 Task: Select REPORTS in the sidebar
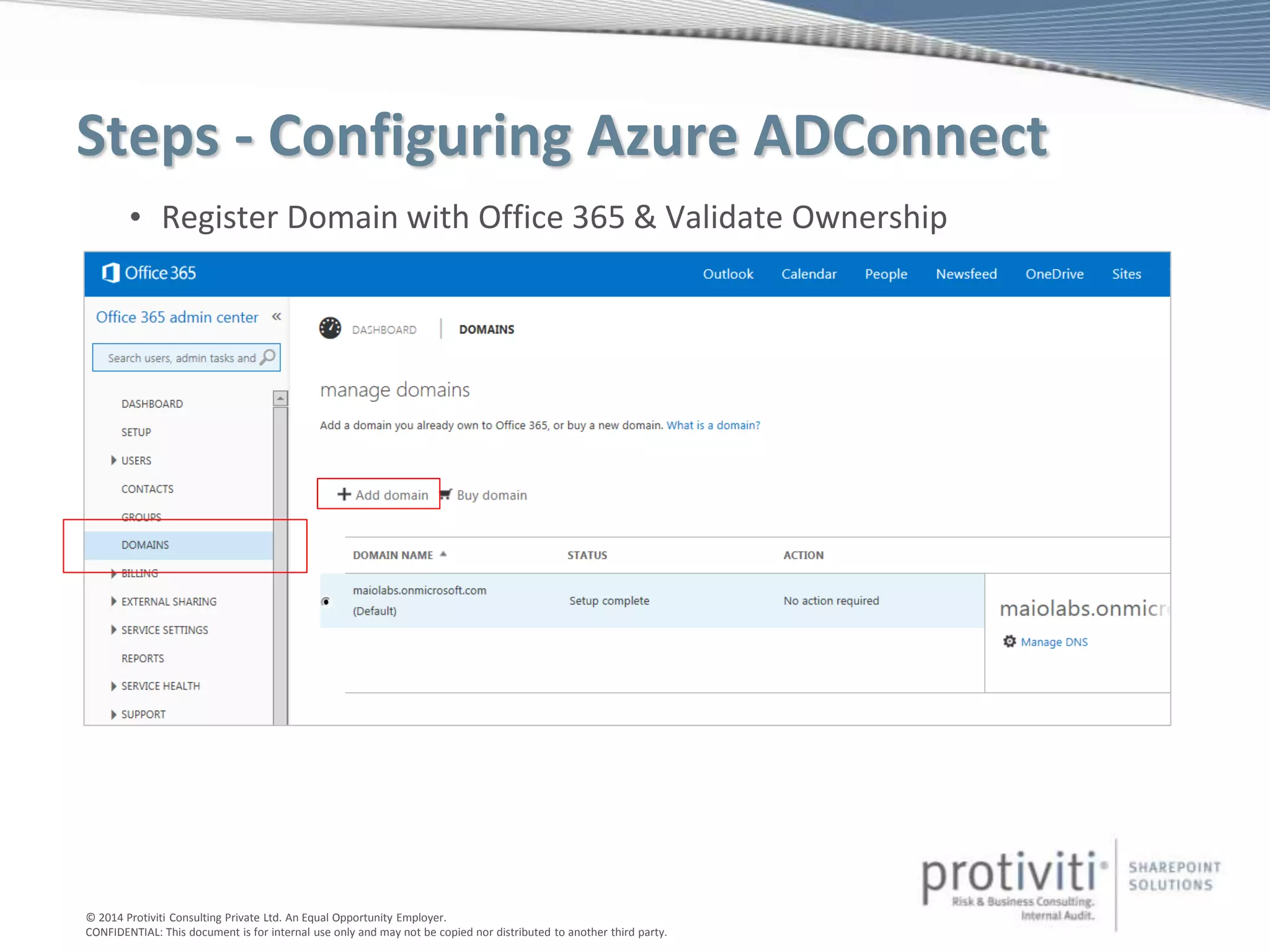[x=143, y=658]
